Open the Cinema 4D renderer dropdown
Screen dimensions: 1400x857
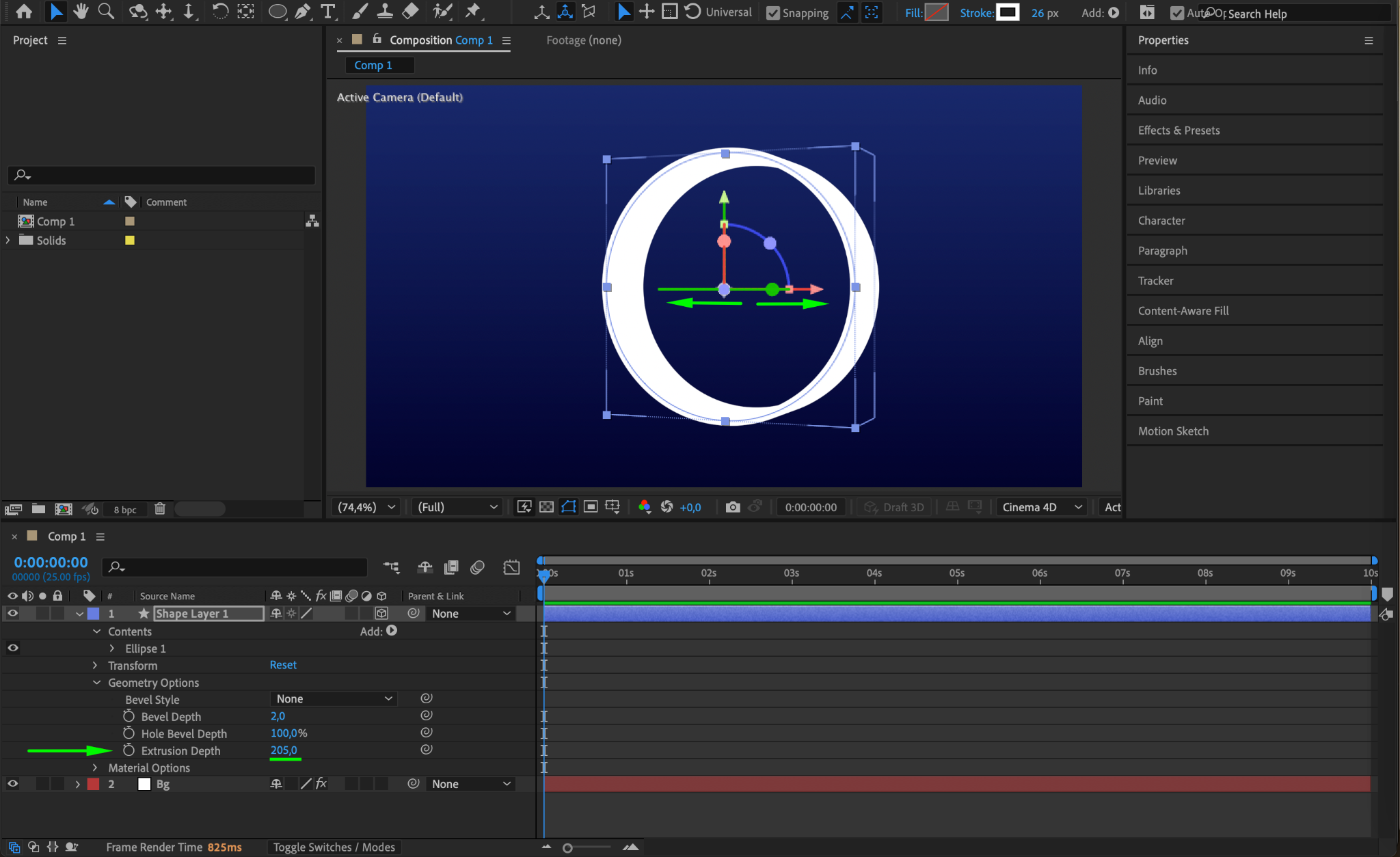1041,507
